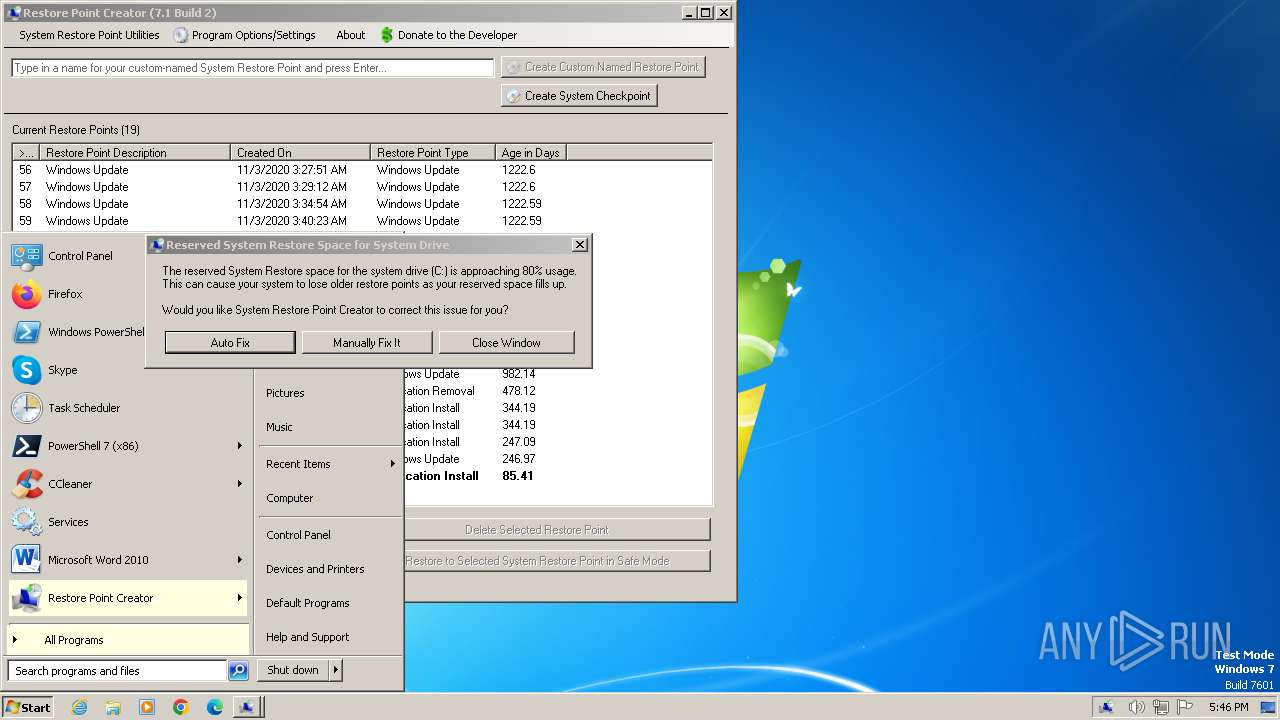Click the Start button
The image size is (1280, 720).
(28, 707)
